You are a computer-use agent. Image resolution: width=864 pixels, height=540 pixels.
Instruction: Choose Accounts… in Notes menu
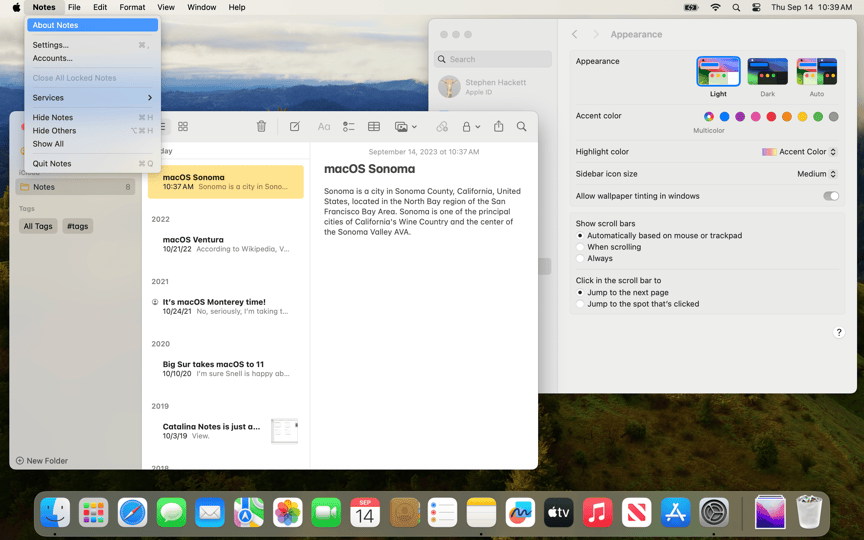93,58
